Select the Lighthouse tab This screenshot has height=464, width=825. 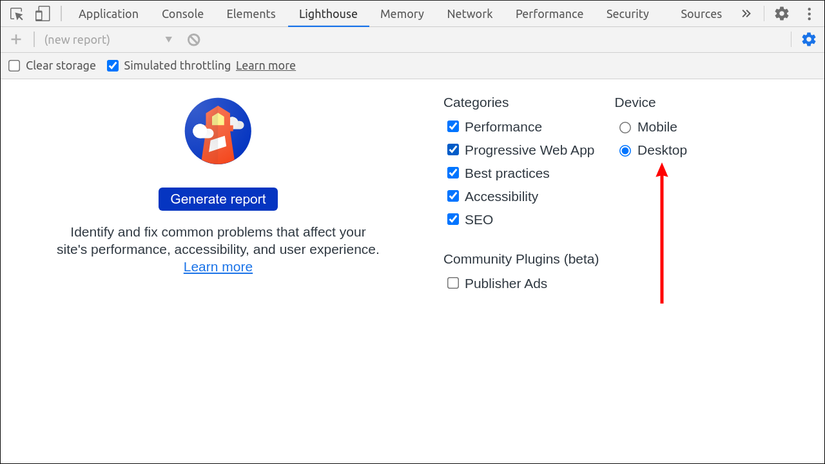tap(328, 14)
